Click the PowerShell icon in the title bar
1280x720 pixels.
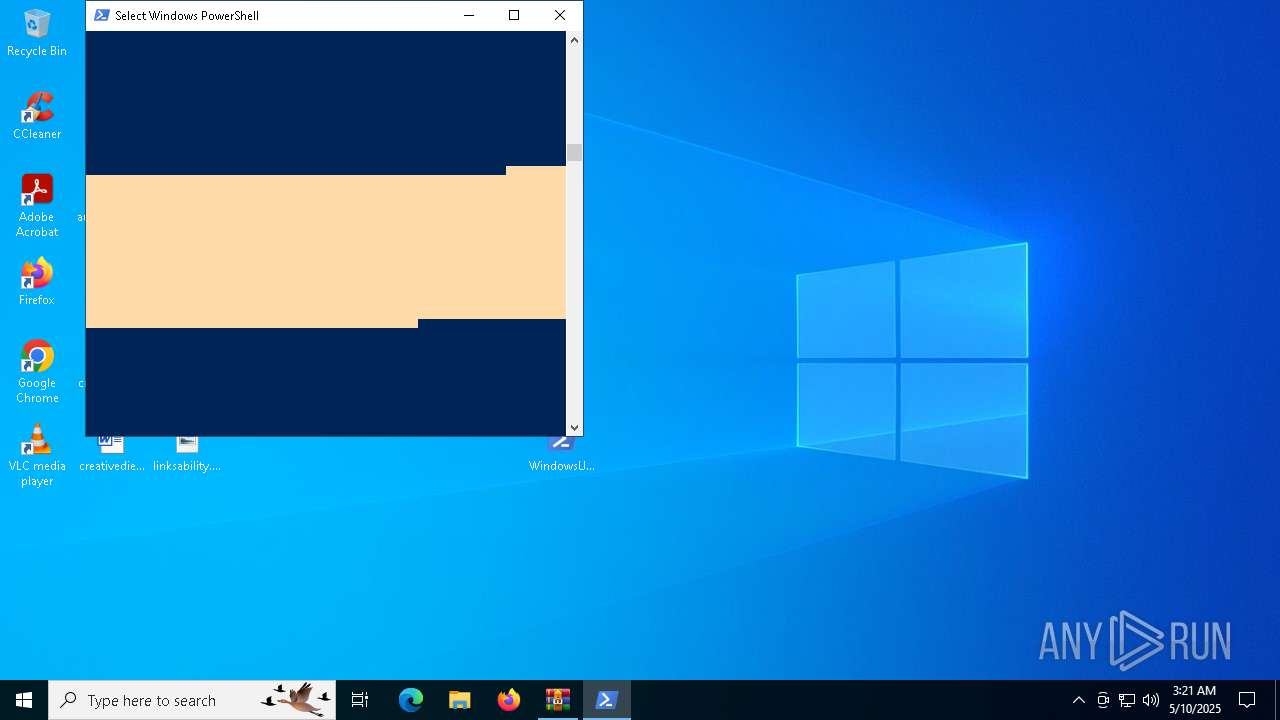click(x=101, y=15)
